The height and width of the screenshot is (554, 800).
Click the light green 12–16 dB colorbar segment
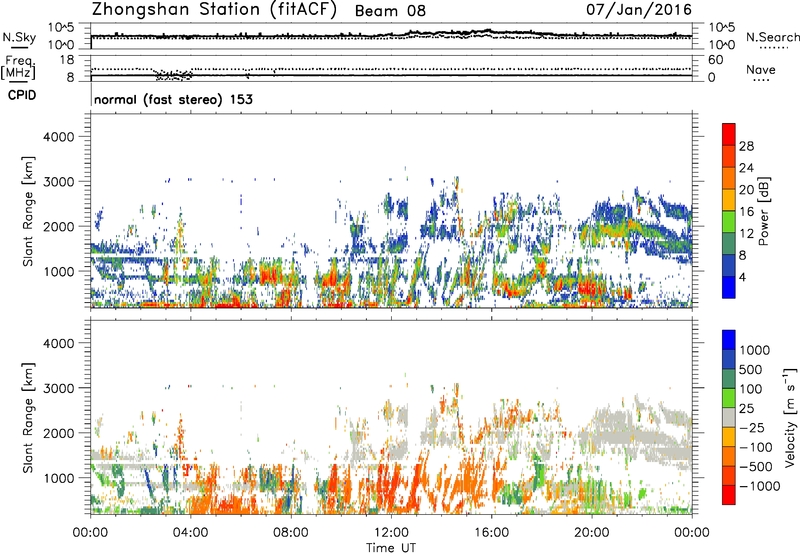pos(729,222)
